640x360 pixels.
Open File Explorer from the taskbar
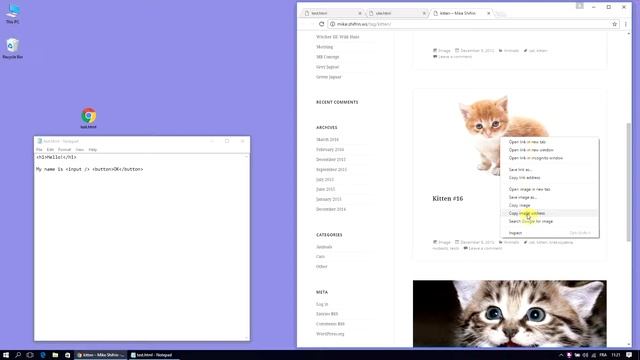pos(55,355)
